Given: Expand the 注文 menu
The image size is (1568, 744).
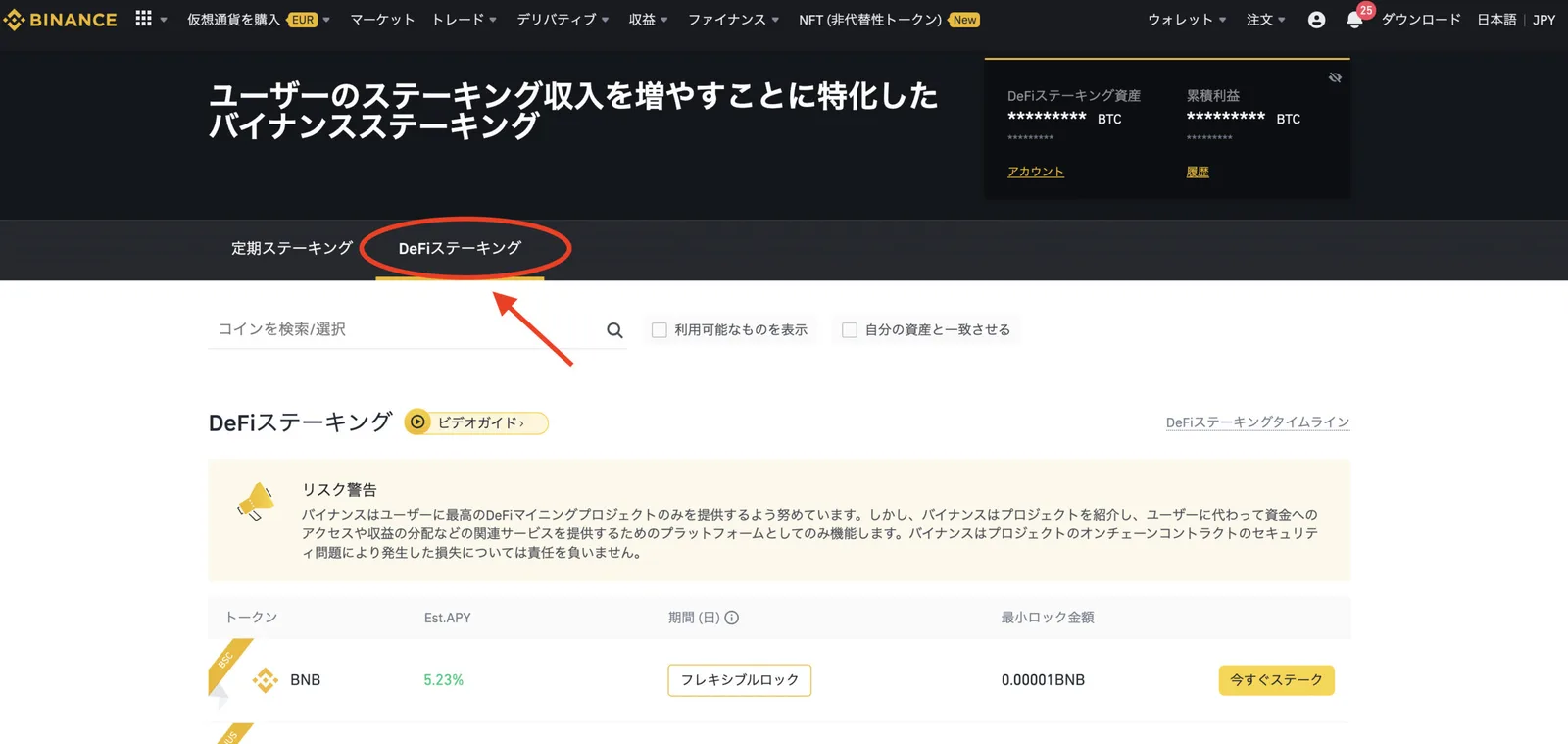Looking at the screenshot, I should pos(1265,20).
